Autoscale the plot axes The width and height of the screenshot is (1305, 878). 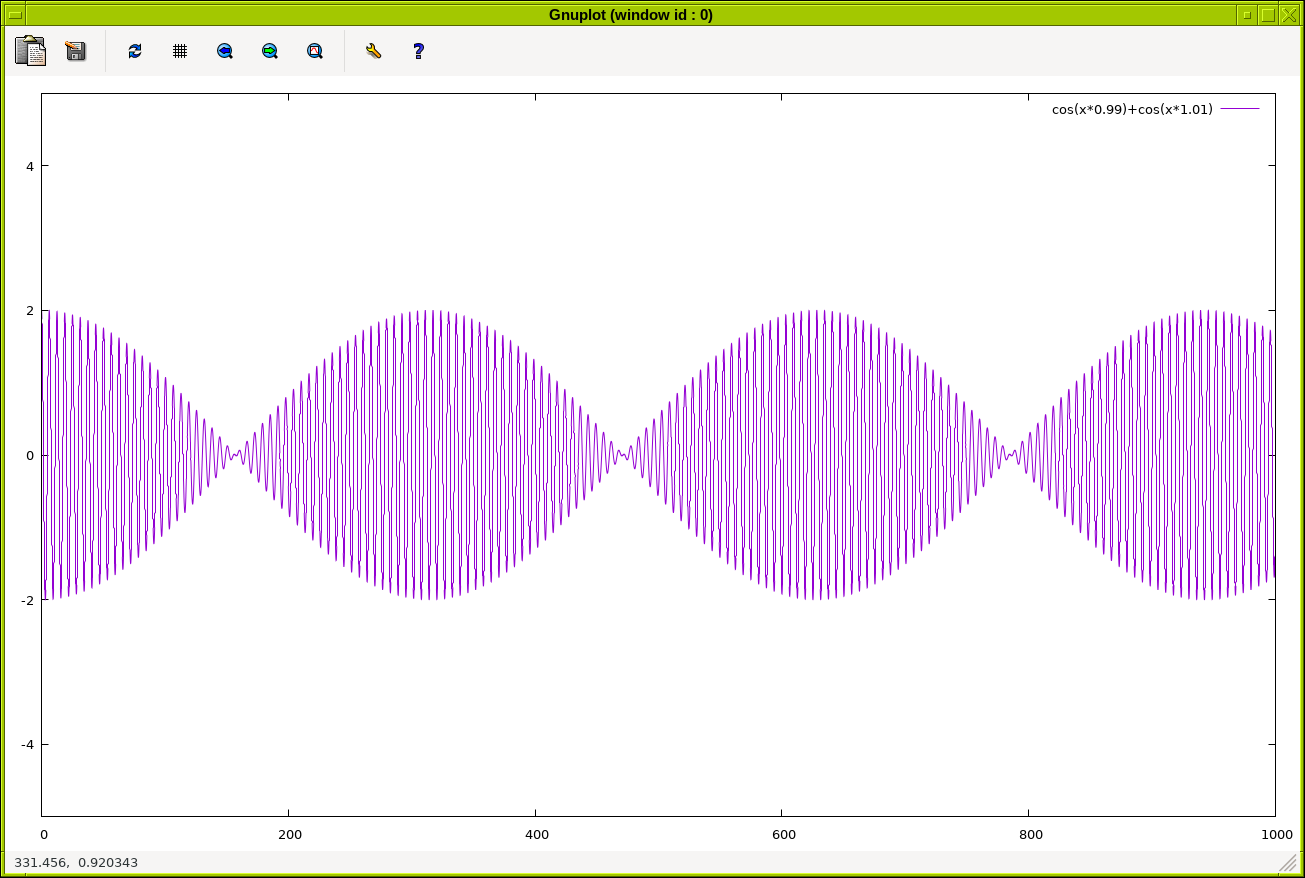pyautogui.click(x=315, y=51)
